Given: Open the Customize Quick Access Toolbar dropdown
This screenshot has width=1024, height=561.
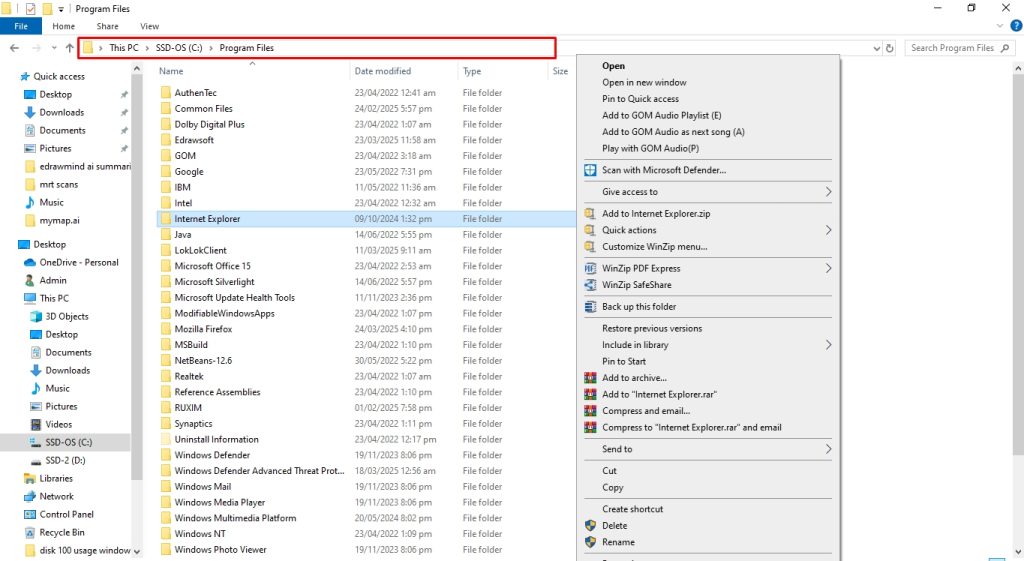Looking at the screenshot, I should 61,9.
